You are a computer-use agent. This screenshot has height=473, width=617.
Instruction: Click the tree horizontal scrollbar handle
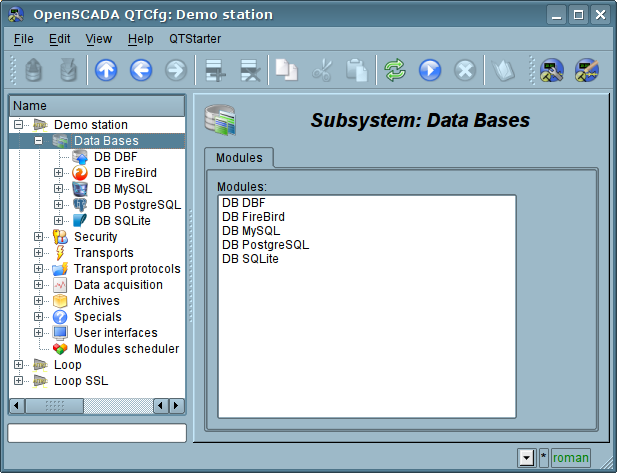coord(54,406)
